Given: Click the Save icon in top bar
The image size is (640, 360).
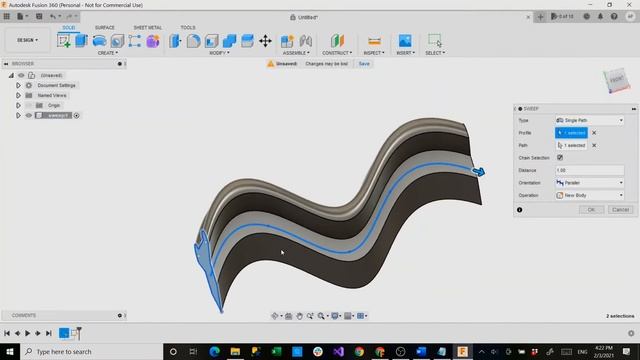Looking at the screenshot, I should pos(39,17).
